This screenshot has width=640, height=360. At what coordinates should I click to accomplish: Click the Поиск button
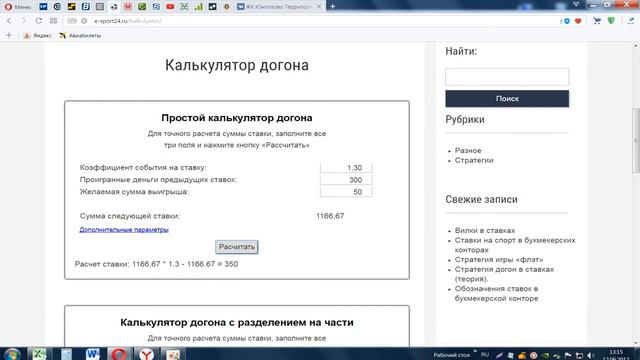tap(507, 99)
